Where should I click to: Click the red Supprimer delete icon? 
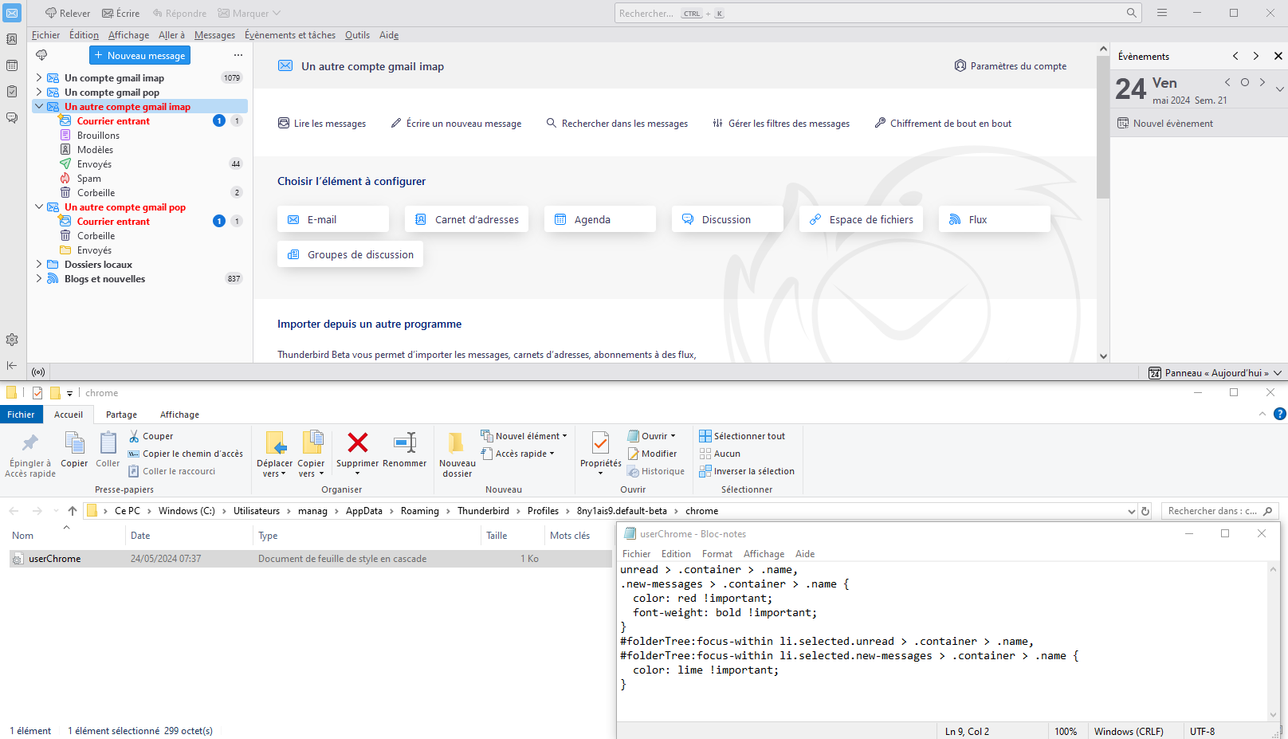357,443
